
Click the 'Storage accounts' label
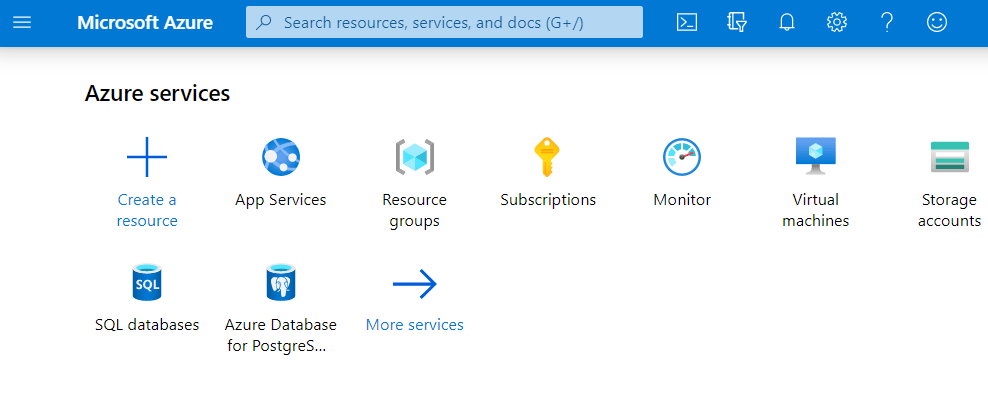click(x=950, y=210)
